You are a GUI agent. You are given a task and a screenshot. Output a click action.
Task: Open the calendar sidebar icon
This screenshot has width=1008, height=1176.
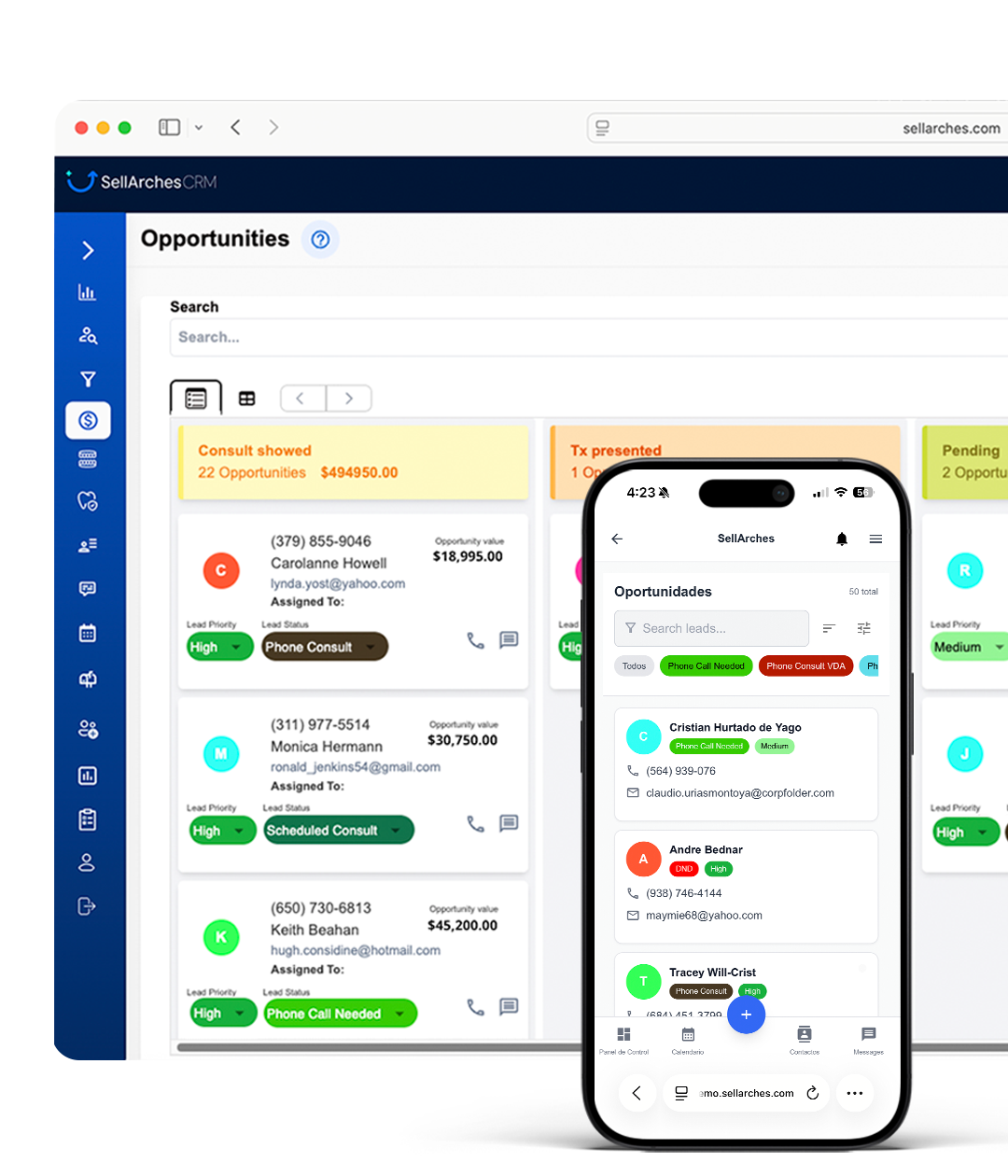click(x=88, y=634)
